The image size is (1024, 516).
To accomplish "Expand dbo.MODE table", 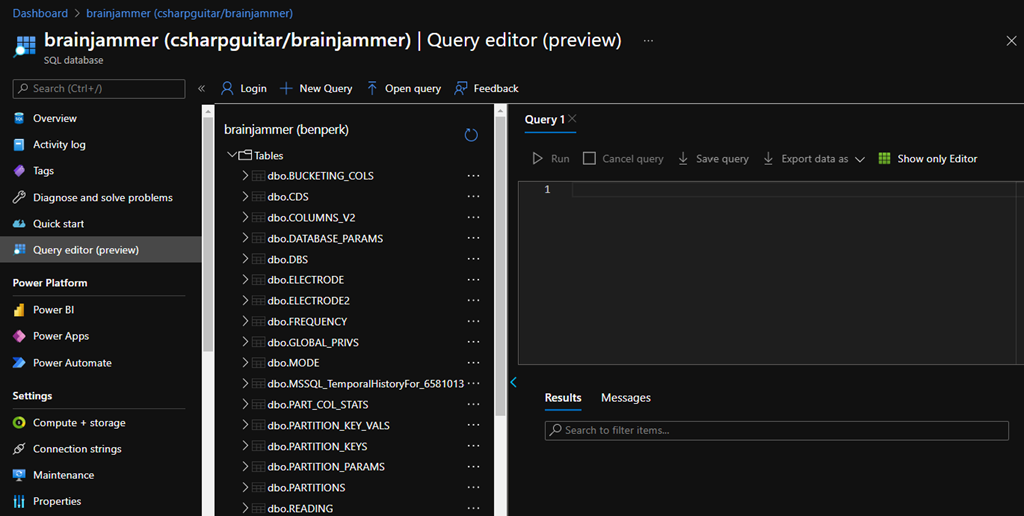I will tap(246, 363).
